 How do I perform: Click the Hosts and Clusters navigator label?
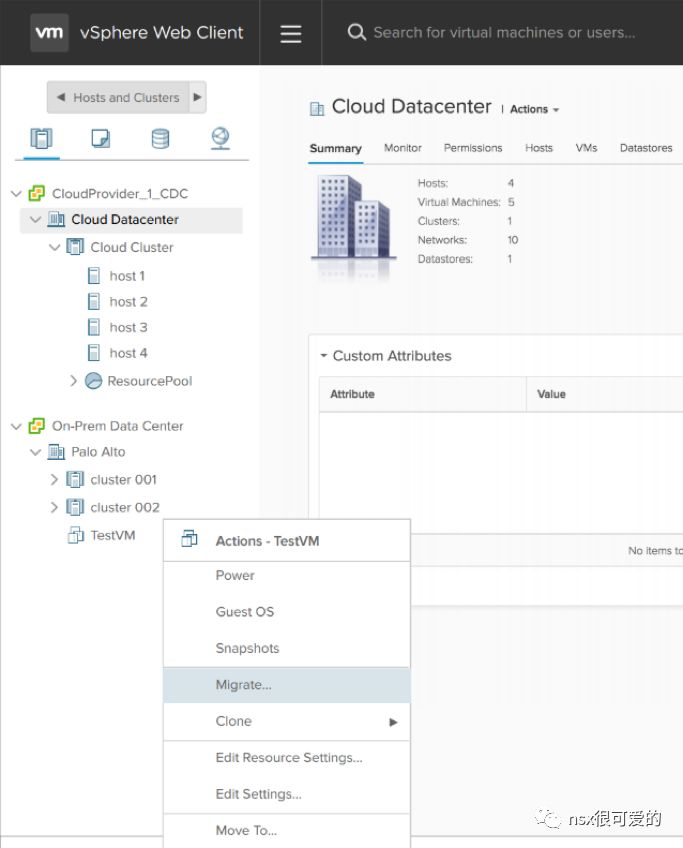coord(126,97)
